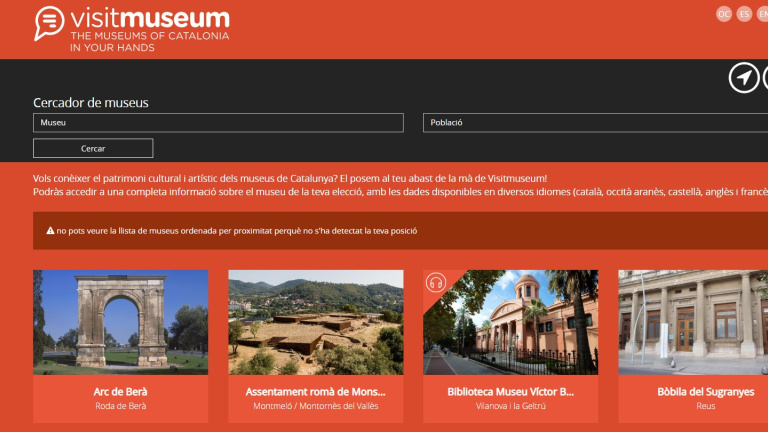
Task: Click Assentament romà de Mons... title
Action: [316, 392]
